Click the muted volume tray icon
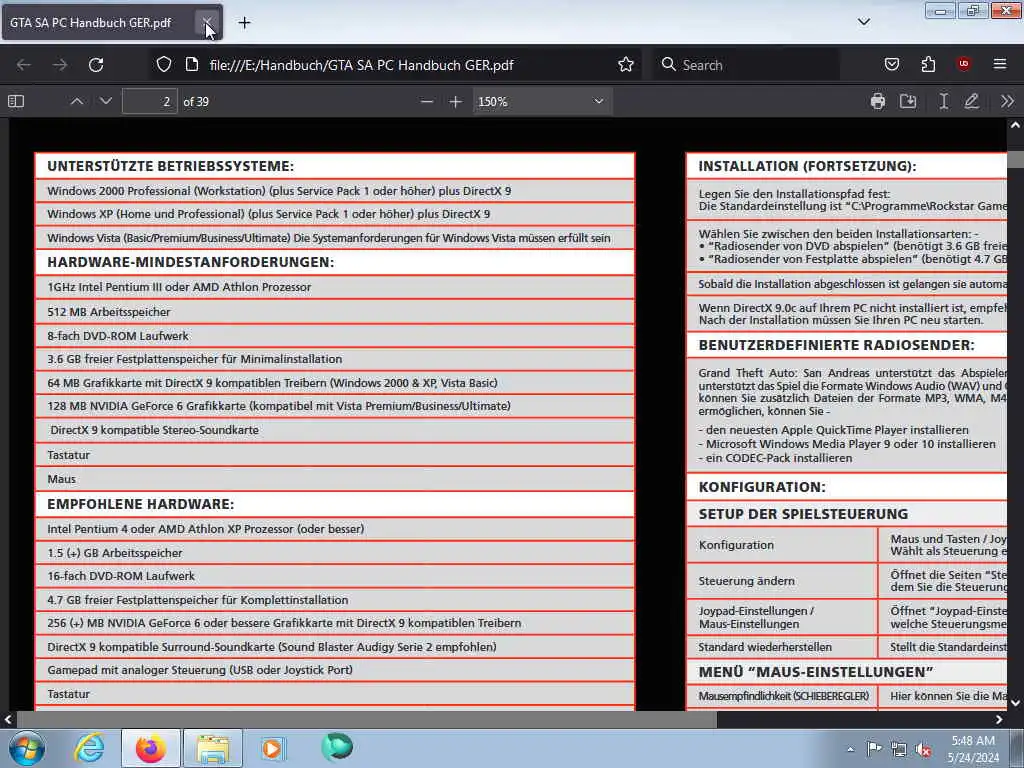The height and width of the screenshot is (768, 1024). pyautogui.click(x=923, y=750)
